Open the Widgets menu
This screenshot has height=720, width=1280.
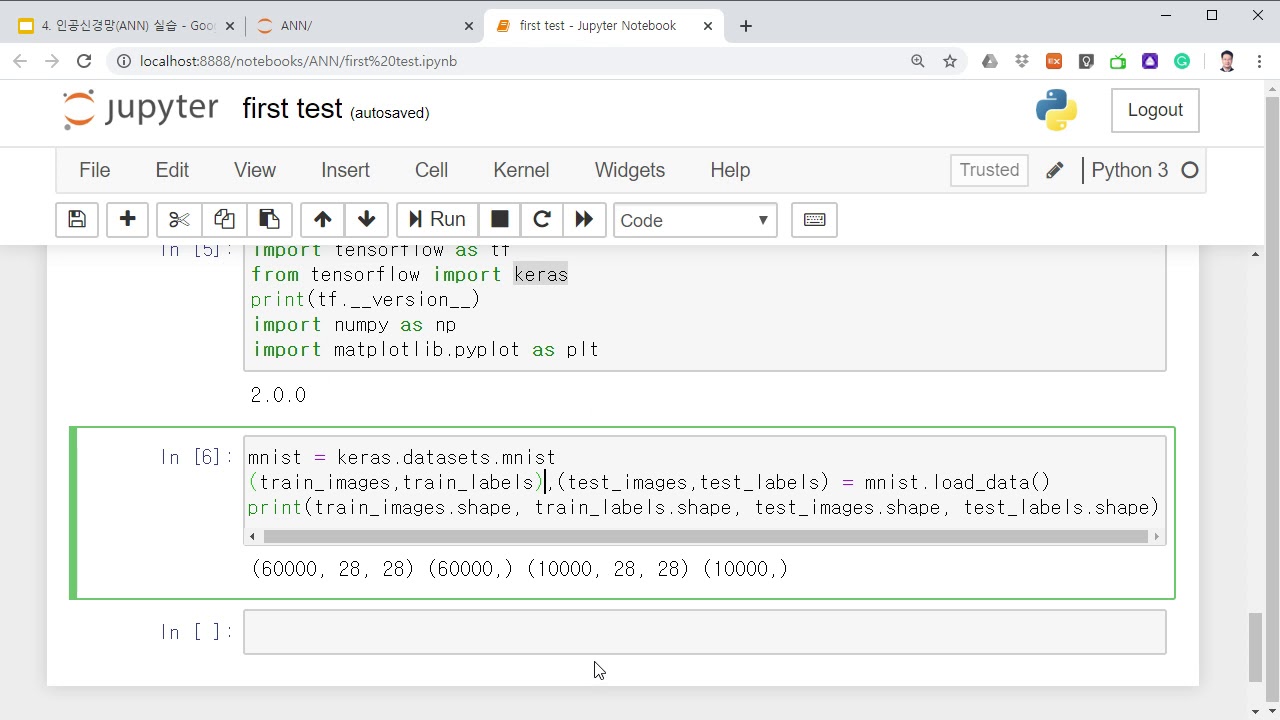click(x=629, y=170)
